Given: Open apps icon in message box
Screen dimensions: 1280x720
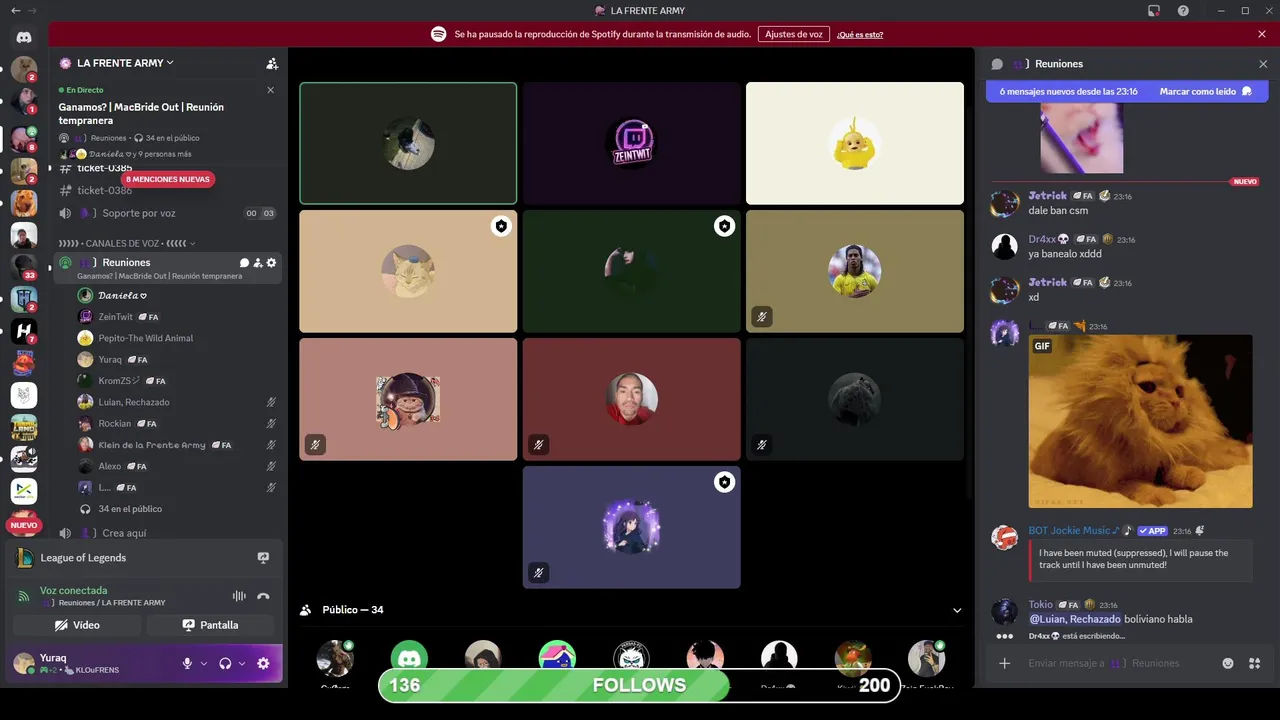Looking at the screenshot, I should (x=1255, y=663).
